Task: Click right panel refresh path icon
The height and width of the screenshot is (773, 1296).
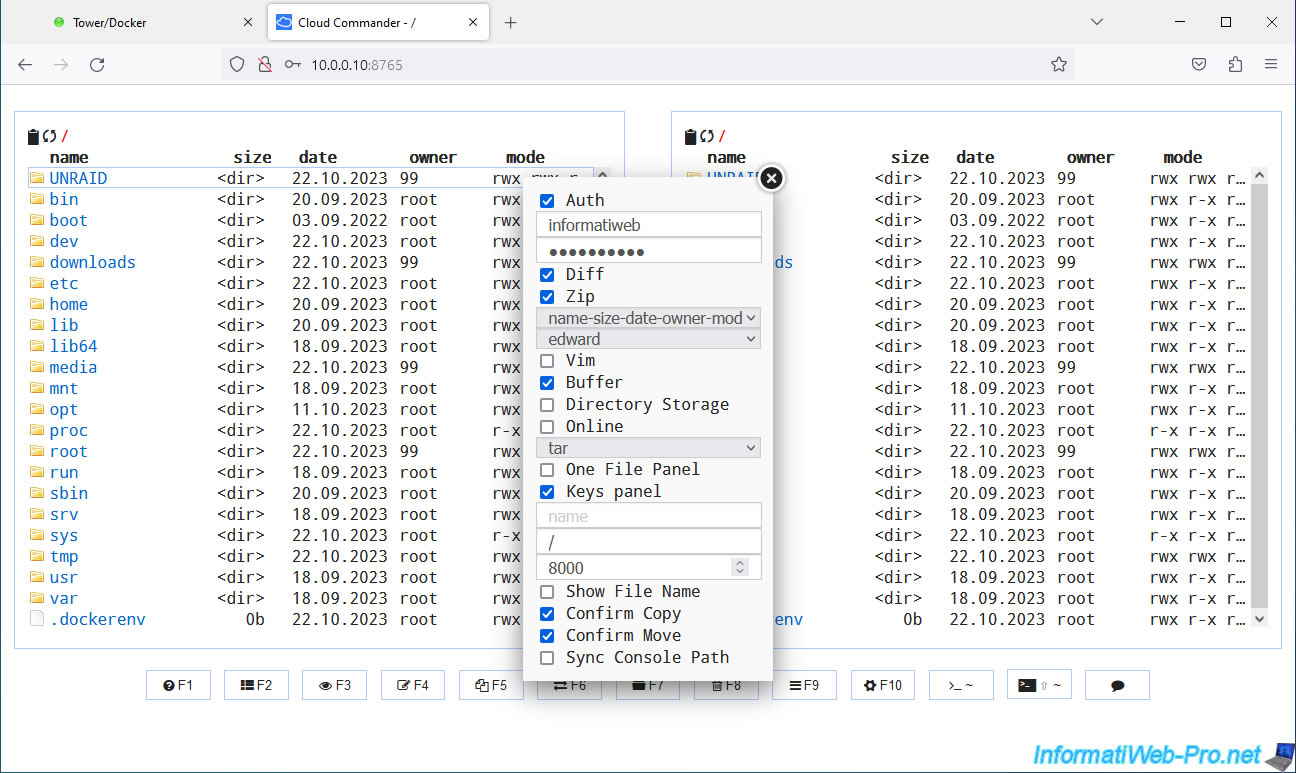Action: (706, 137)
